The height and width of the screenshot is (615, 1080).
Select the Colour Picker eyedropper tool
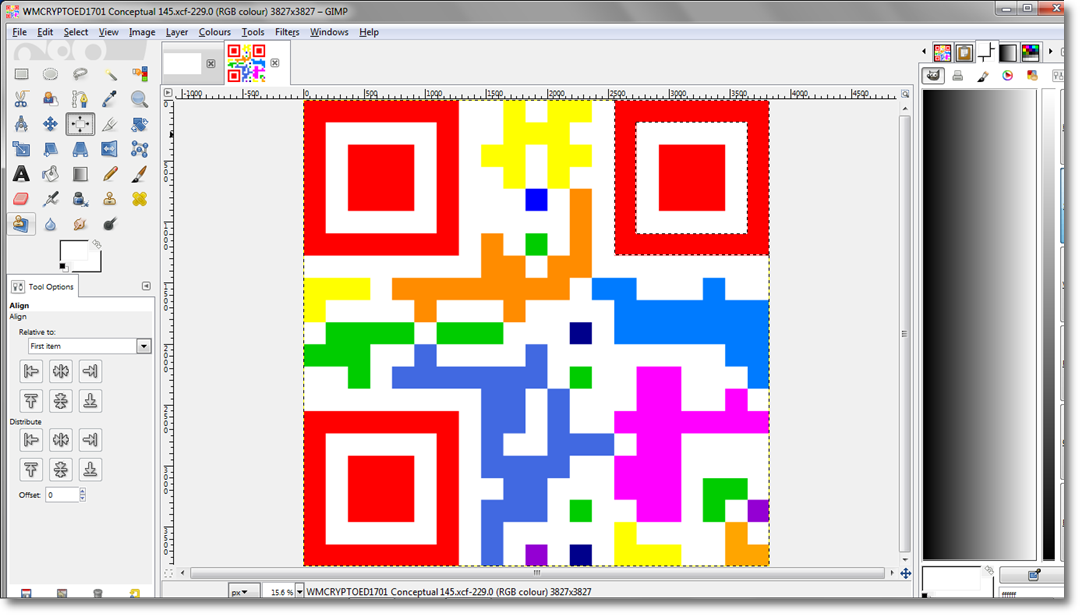coord(110,99)
